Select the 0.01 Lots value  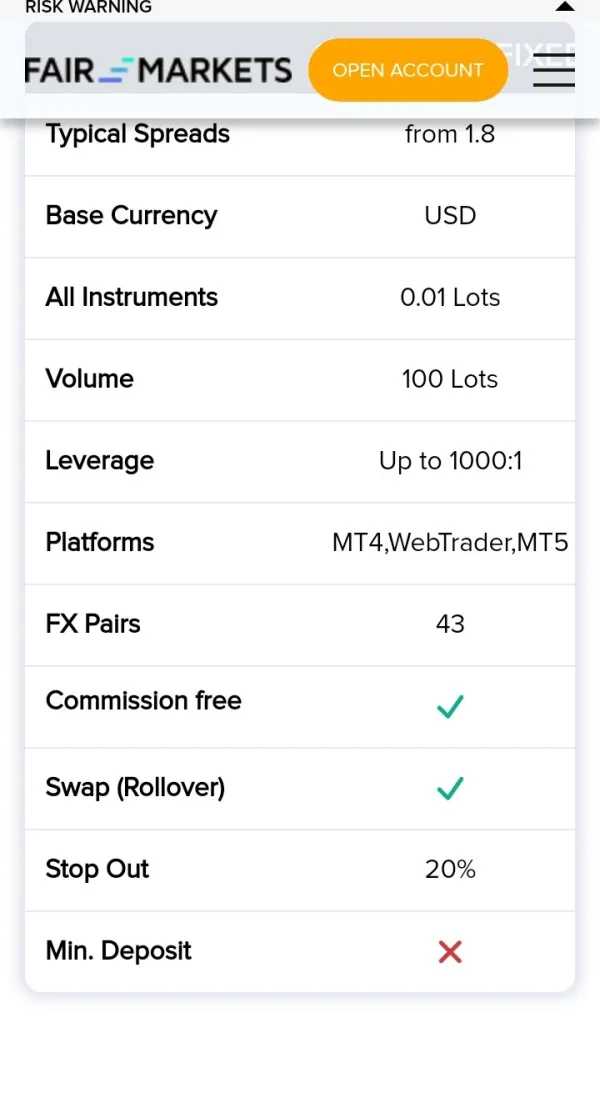click(450, 298)
